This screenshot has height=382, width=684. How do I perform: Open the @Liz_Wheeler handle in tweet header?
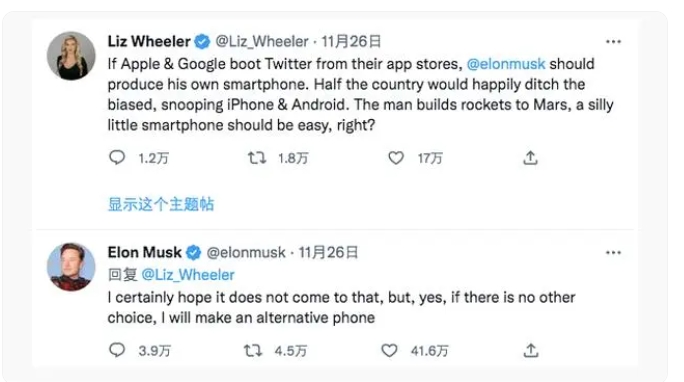pos(262,41)
